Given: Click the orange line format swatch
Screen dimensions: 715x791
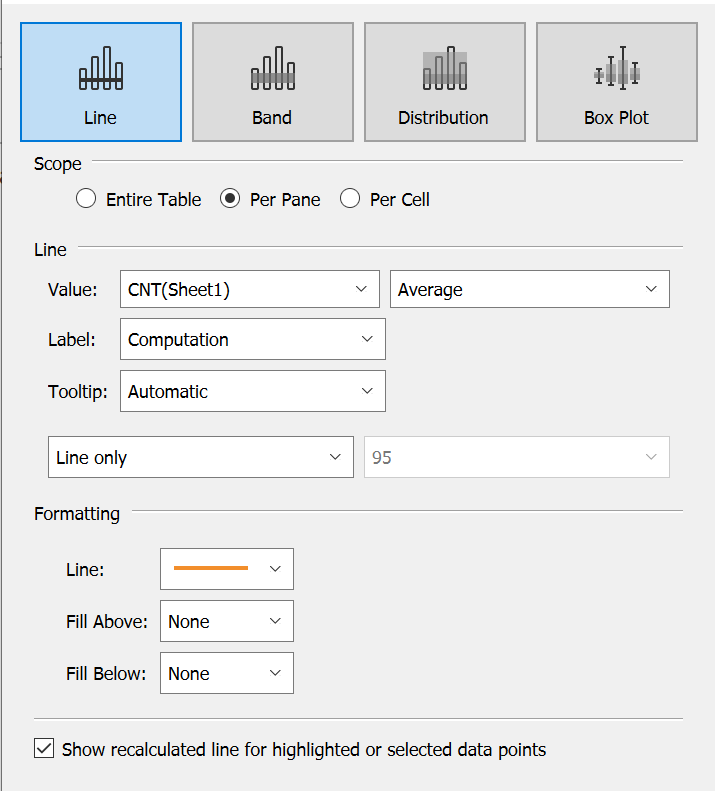Looking at the screenshot, I should (x=211, y=568).
